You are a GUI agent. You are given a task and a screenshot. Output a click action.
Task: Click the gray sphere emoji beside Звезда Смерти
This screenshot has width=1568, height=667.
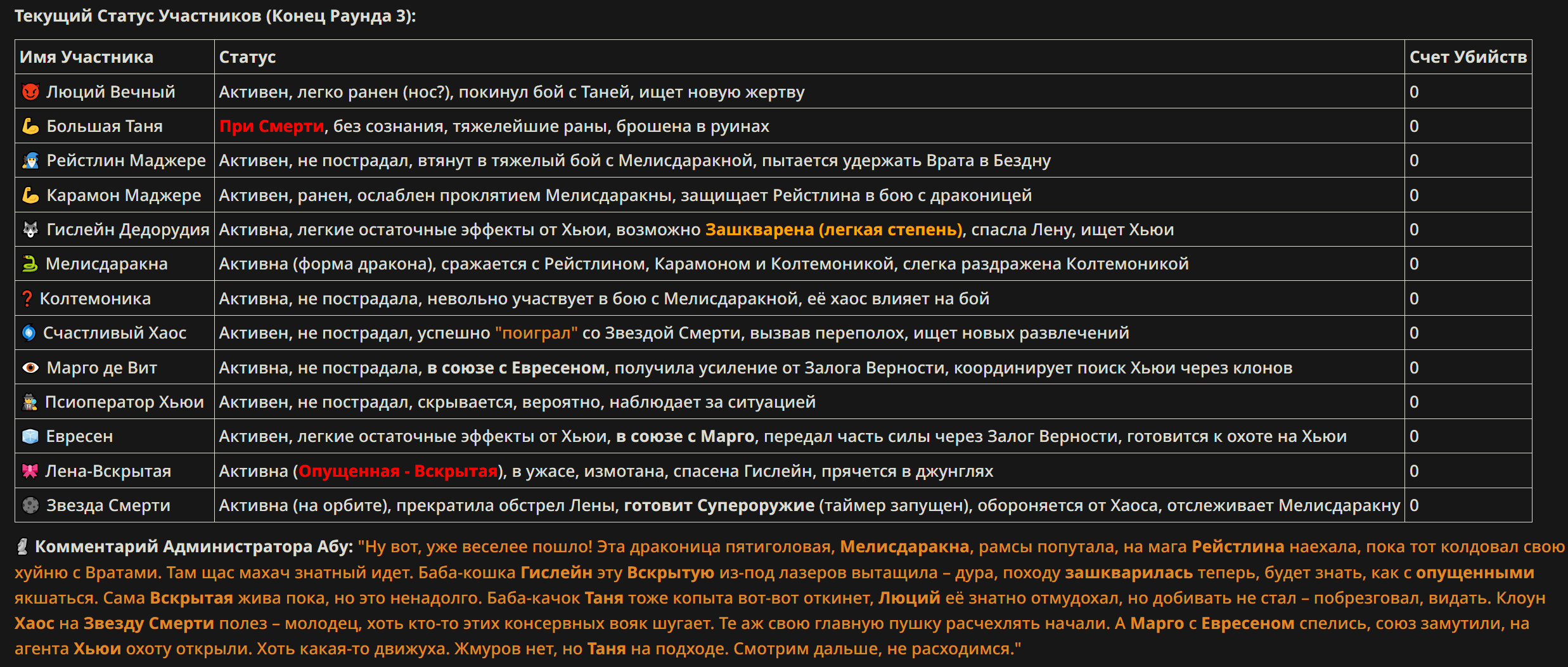[30, 505]
